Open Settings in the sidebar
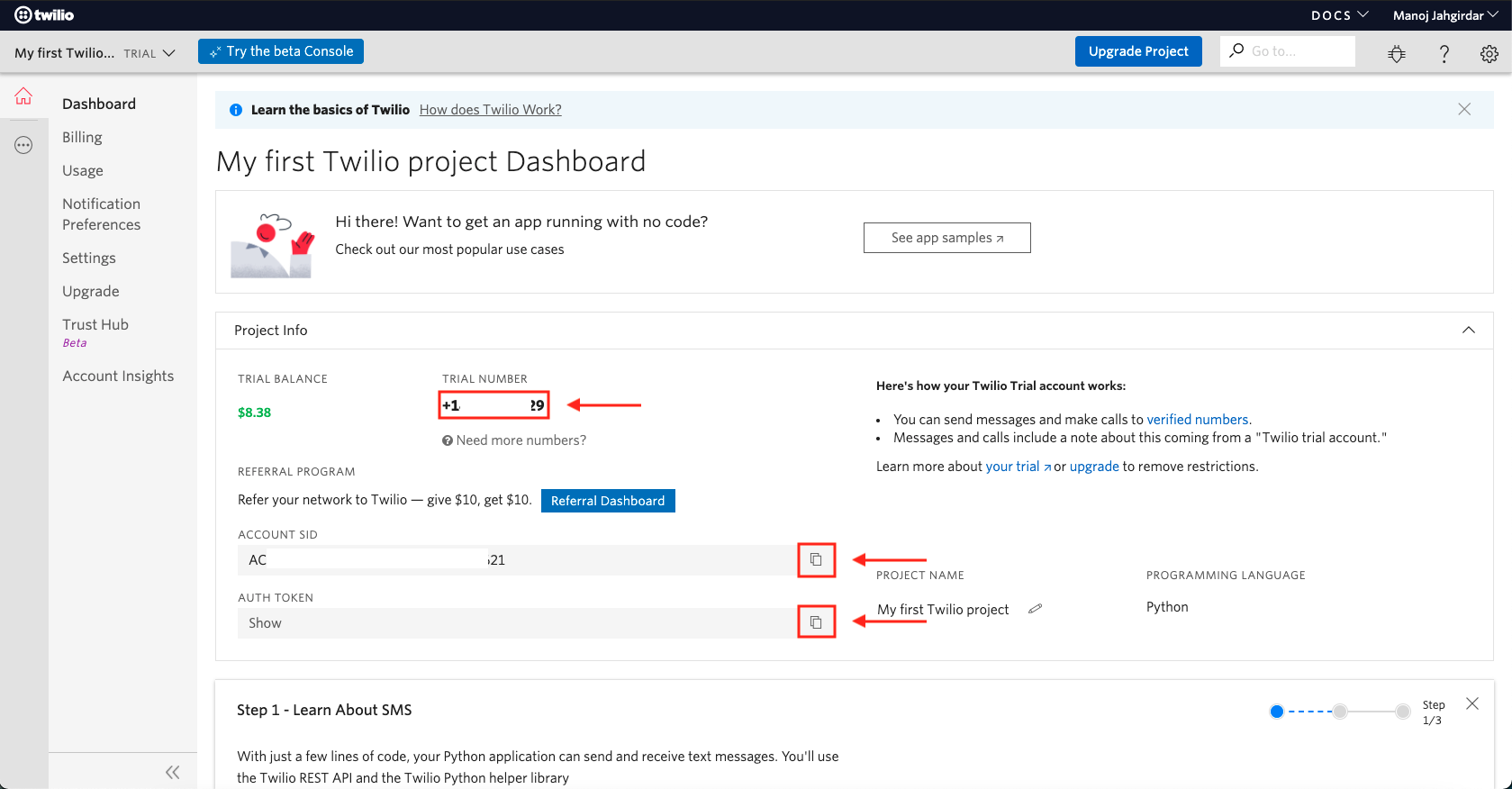The image size is (1512, 789). pos(89,258)
